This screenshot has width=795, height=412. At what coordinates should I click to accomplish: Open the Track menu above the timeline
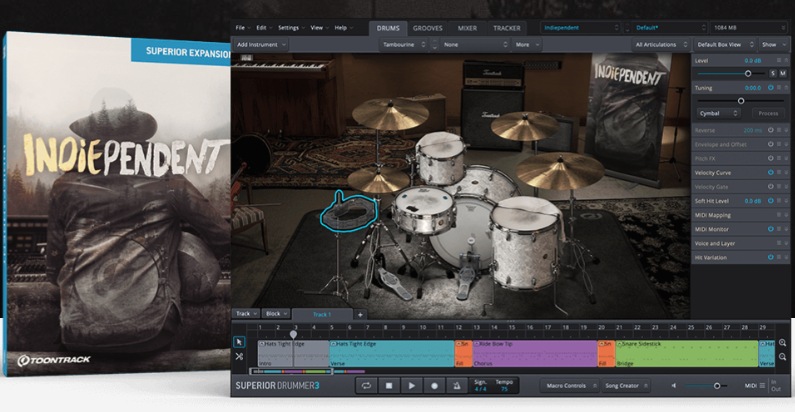tap(246, 314)
